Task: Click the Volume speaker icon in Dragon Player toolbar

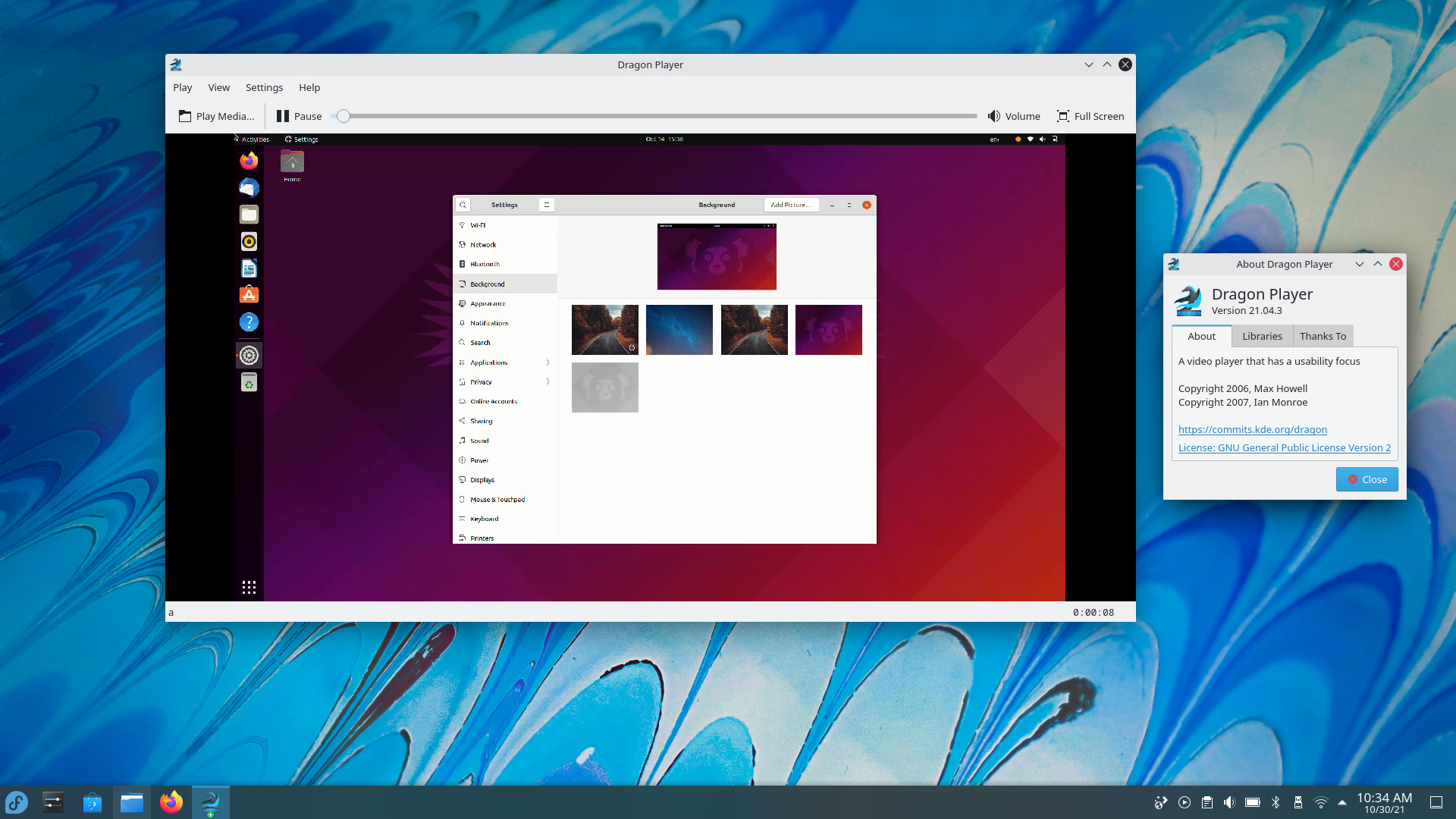Action: point(993,116)
